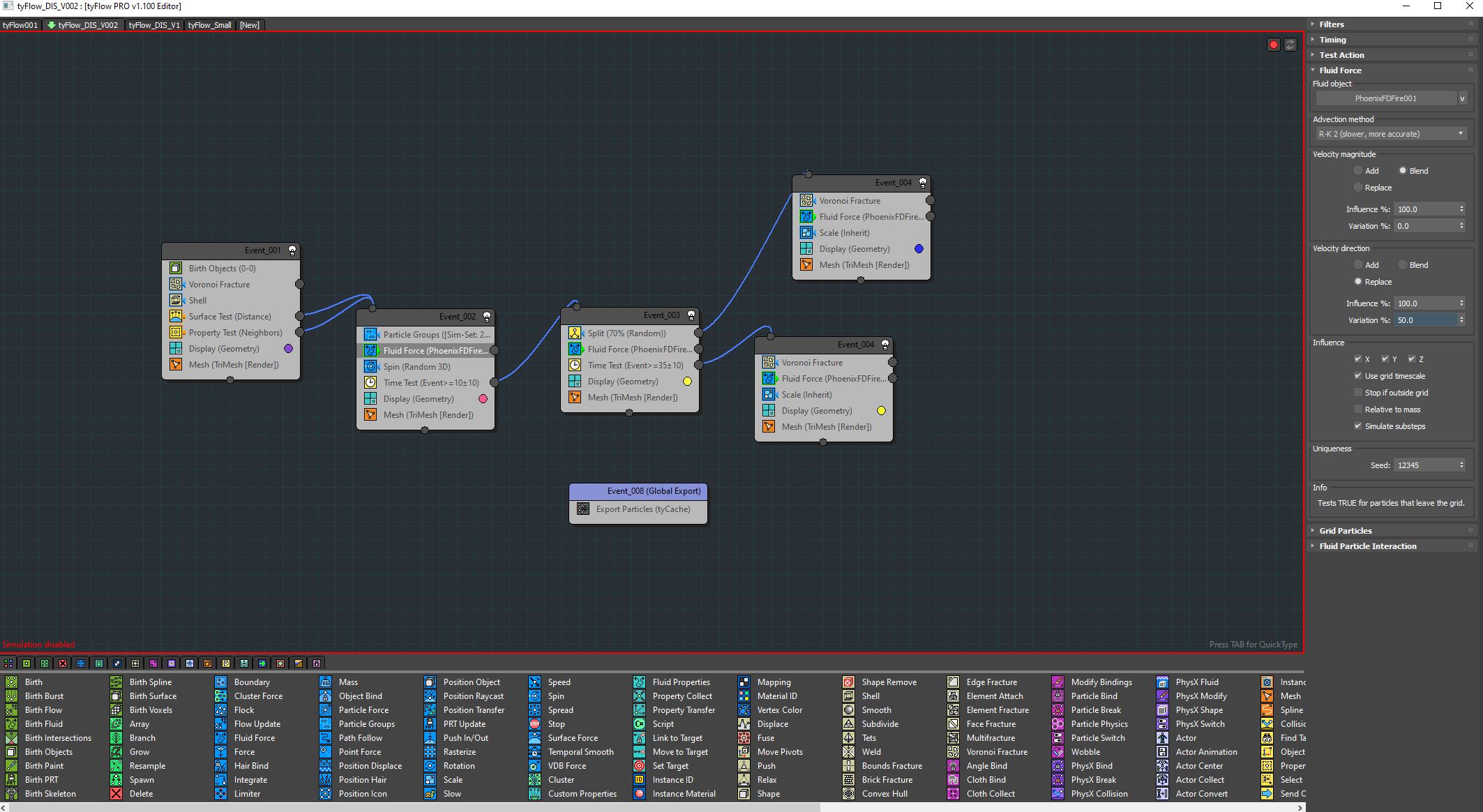Screen dimensions: 1483x812
Task: Click the PhysX Fluid operator icon in the depot
Action: coord(1163,682)
